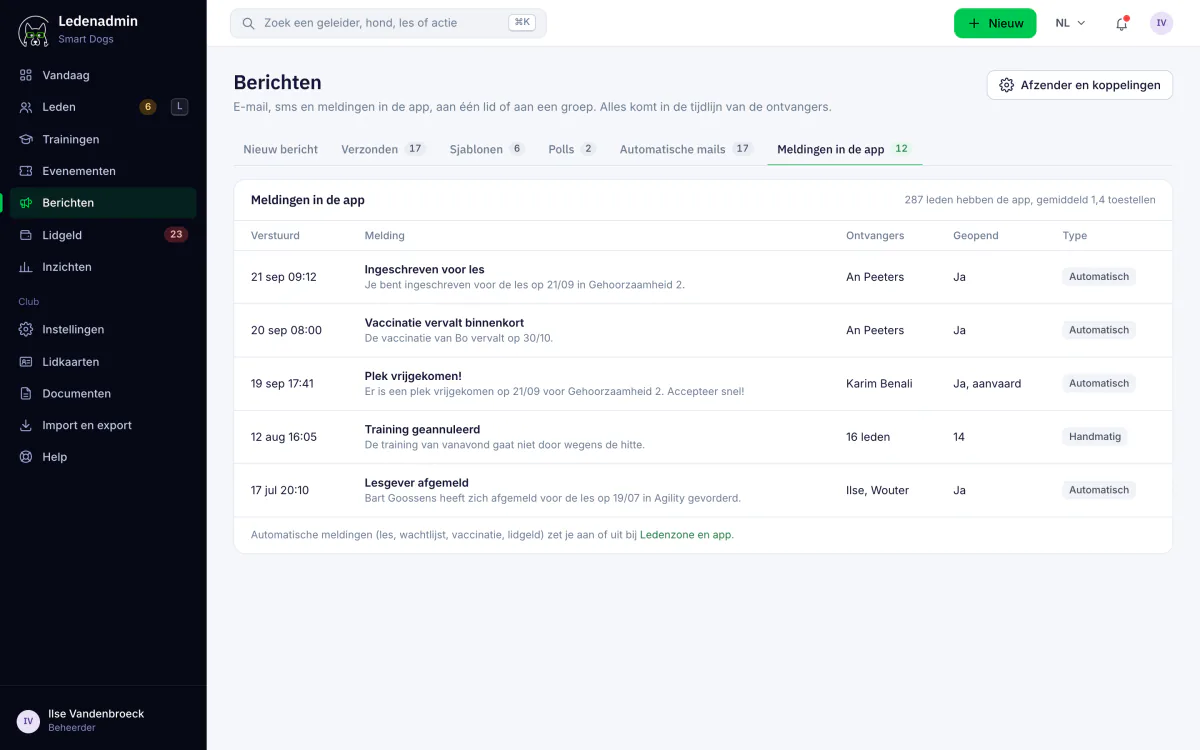
Task: Switch to the Sjablonen tab
Action: click(487, 149)
